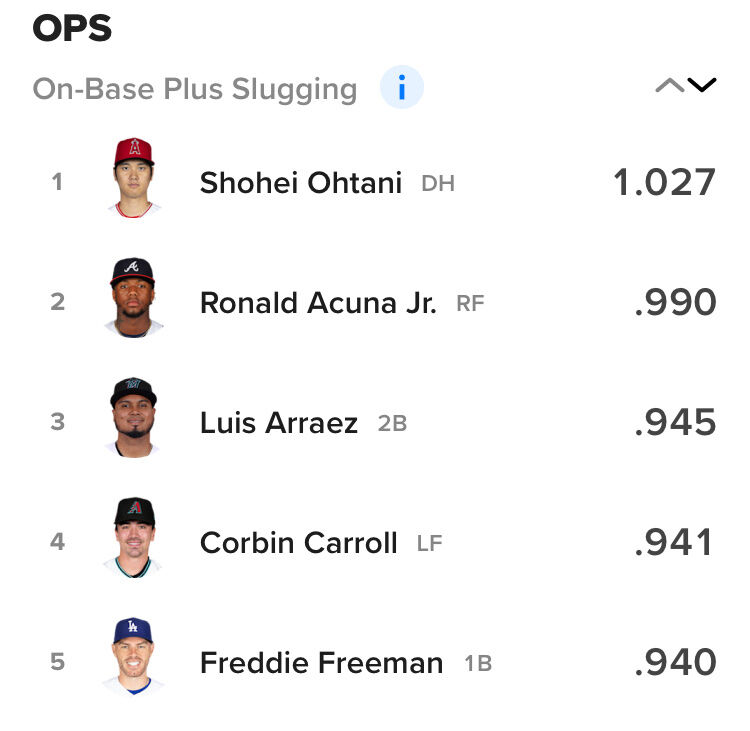750x731 pixels.
Task: Click the On-Base Plus Slugging subtitle
Action: (195, 89)
